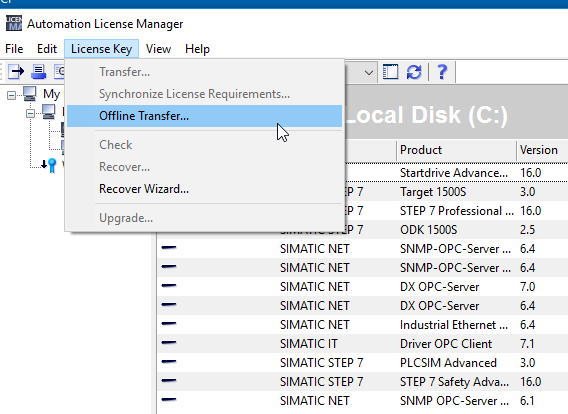Click SIMATIC NET in Industrial Ethernet row

click(x=314, y=325)
